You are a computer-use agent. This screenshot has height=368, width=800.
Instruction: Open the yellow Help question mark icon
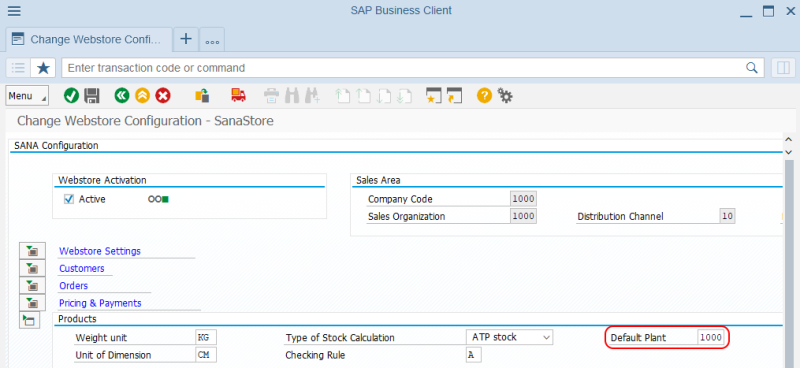(484, 95)
